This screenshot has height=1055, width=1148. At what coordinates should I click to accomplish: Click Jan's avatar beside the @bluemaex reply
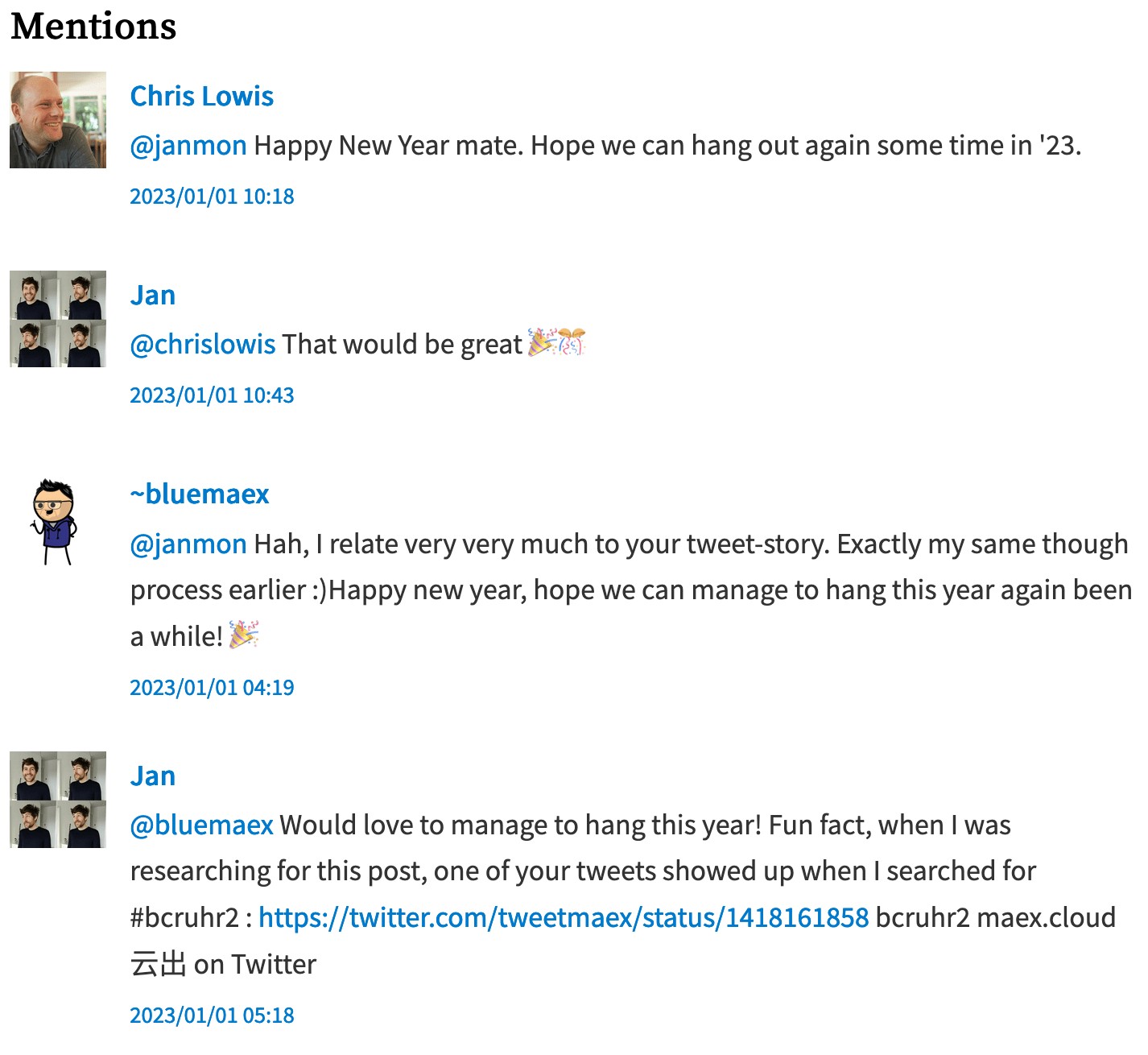point(58,800)
